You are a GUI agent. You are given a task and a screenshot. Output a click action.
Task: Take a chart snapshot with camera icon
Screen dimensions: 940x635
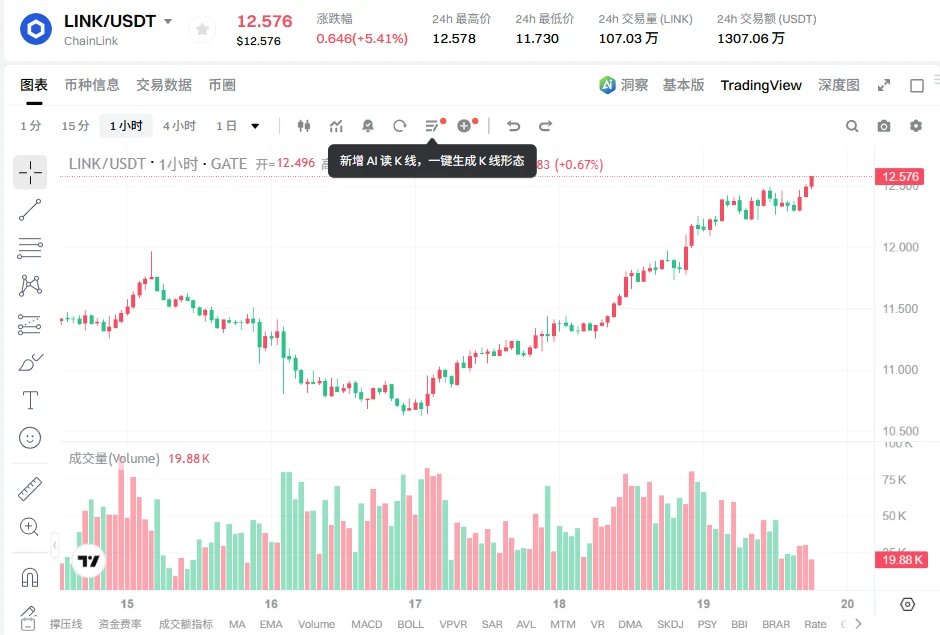(x=884, y=126)
